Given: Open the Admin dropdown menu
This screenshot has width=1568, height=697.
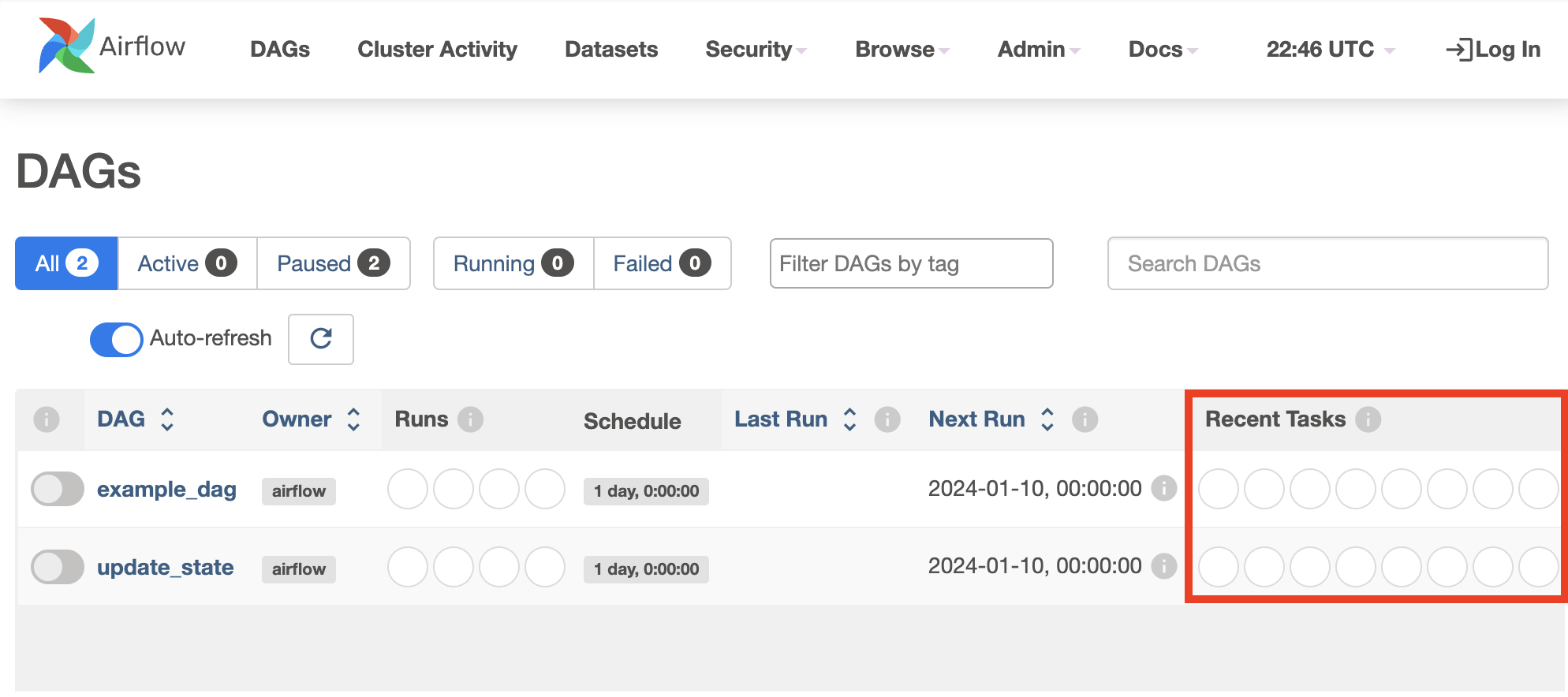Looking at the screenshot, I should click(x=1039, y=50).
